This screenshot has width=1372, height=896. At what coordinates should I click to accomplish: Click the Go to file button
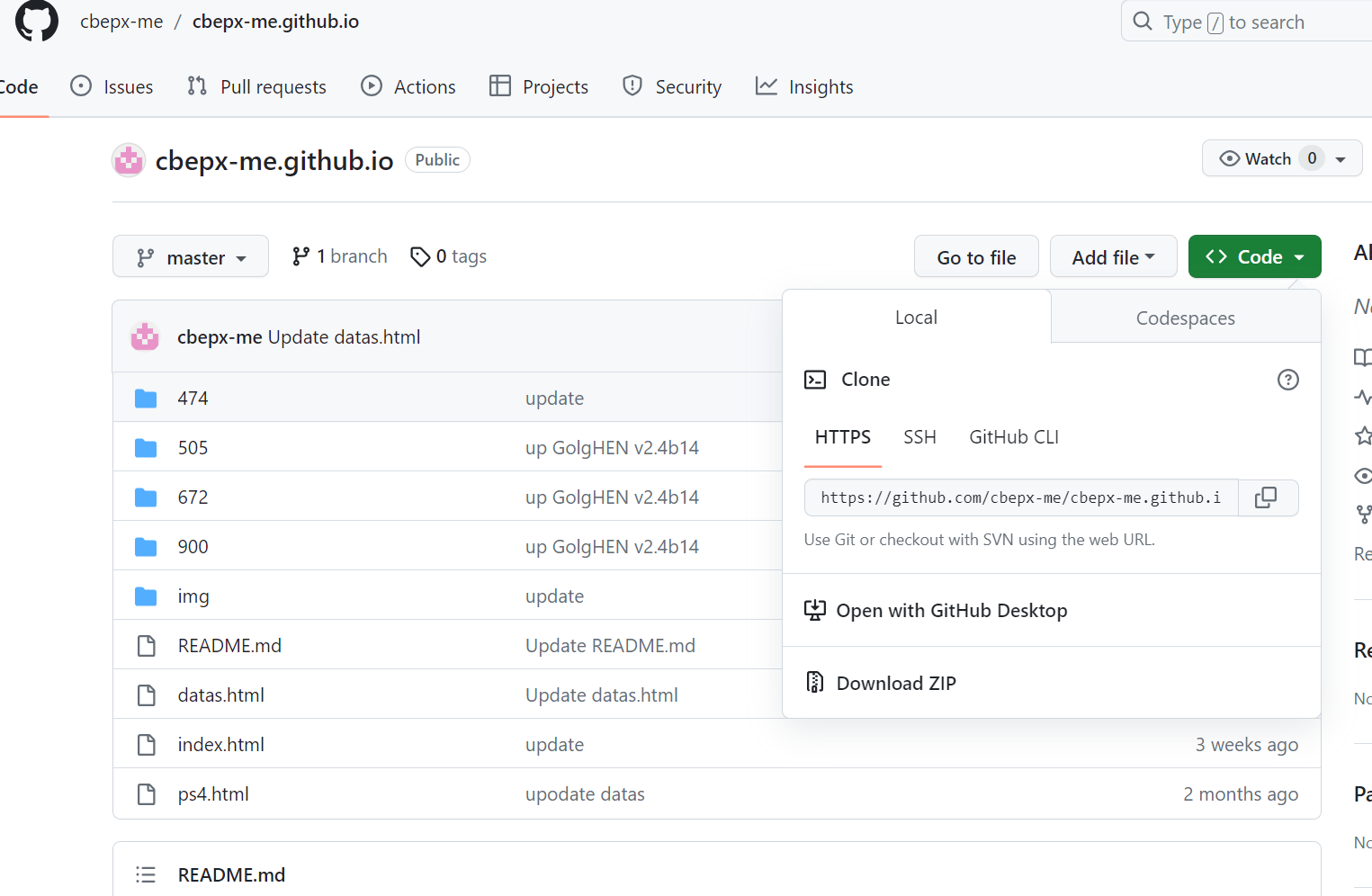pyautogui.click(x=976, y=257)
